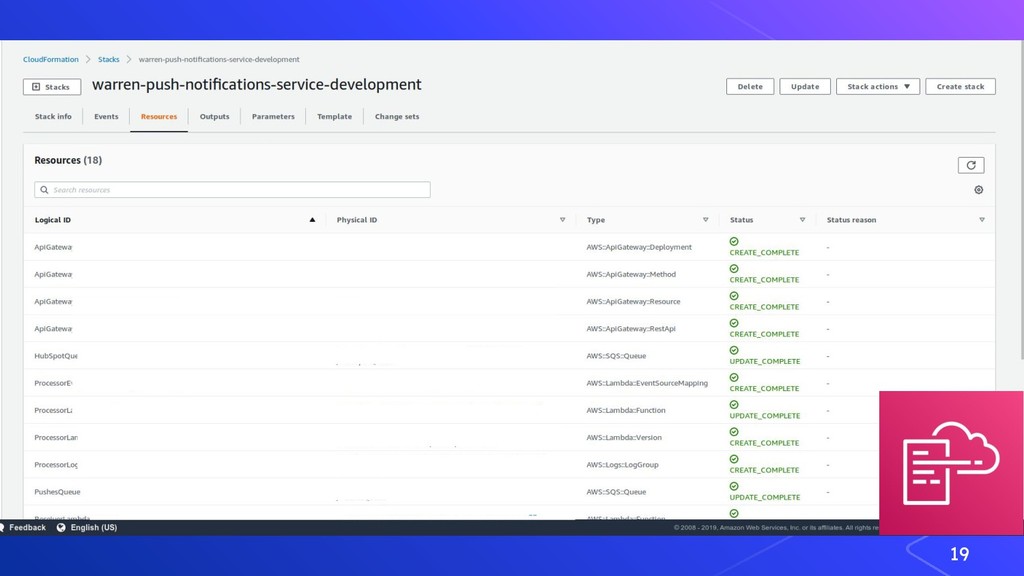This screenshot has width=1024, height=576.
Task: Click English (US) language selector
Action: click(93, 528)
